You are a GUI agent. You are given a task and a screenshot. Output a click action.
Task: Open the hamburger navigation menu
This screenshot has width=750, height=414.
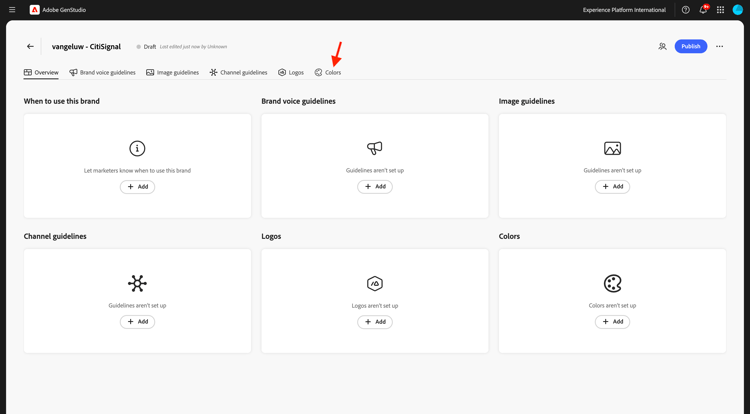point(12,10)
